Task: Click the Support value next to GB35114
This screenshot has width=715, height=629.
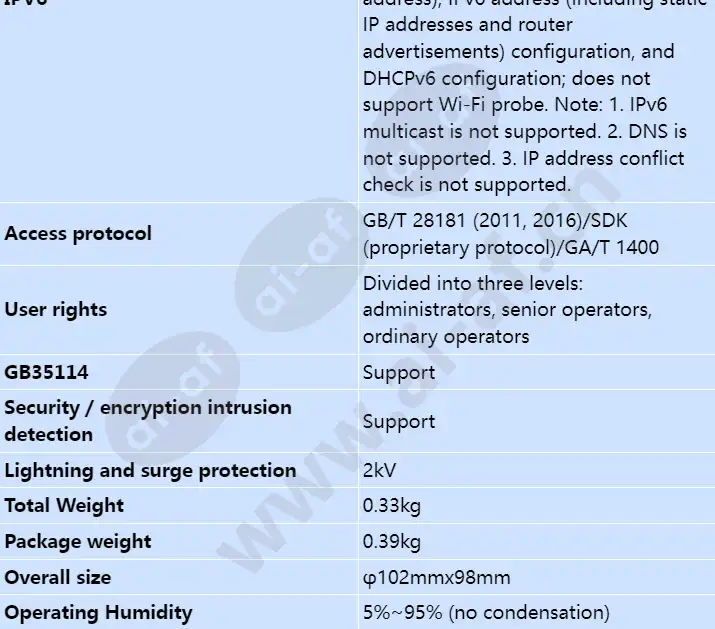Action: point(399,373)
